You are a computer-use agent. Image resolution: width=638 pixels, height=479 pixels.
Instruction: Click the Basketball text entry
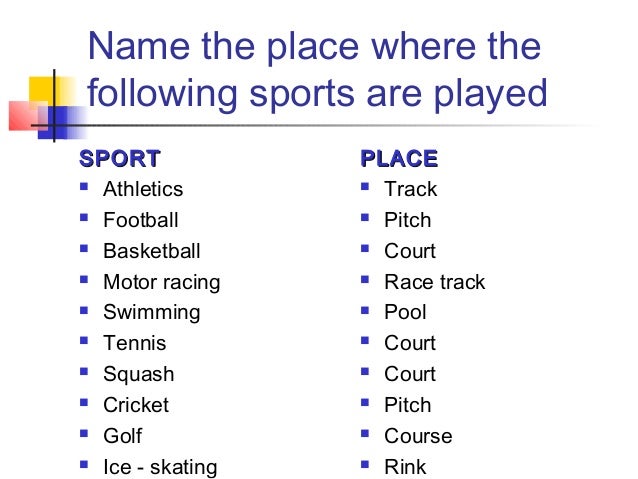[x=152, y=251]
